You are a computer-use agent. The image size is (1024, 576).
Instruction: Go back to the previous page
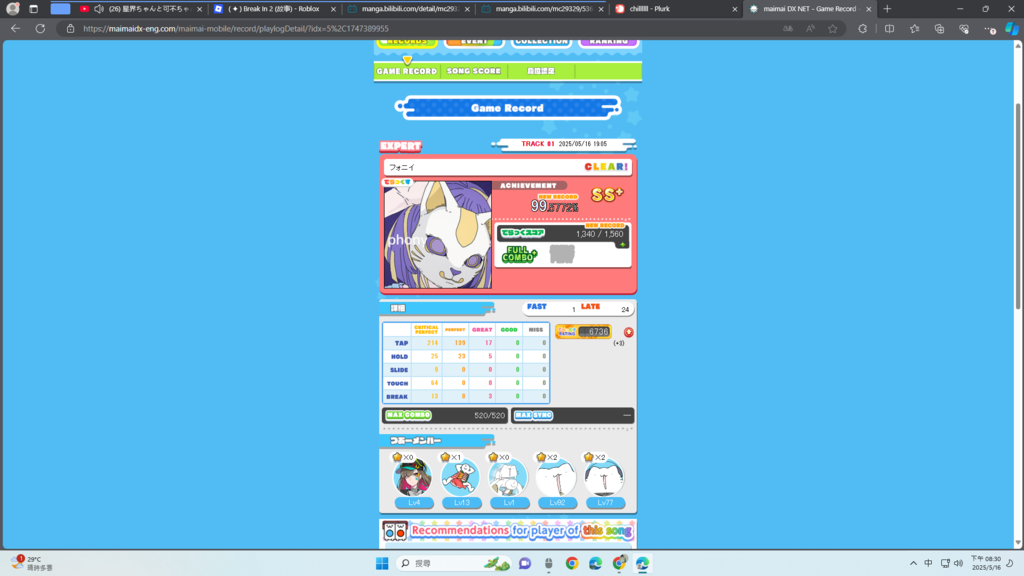click(x=16, y=29)
